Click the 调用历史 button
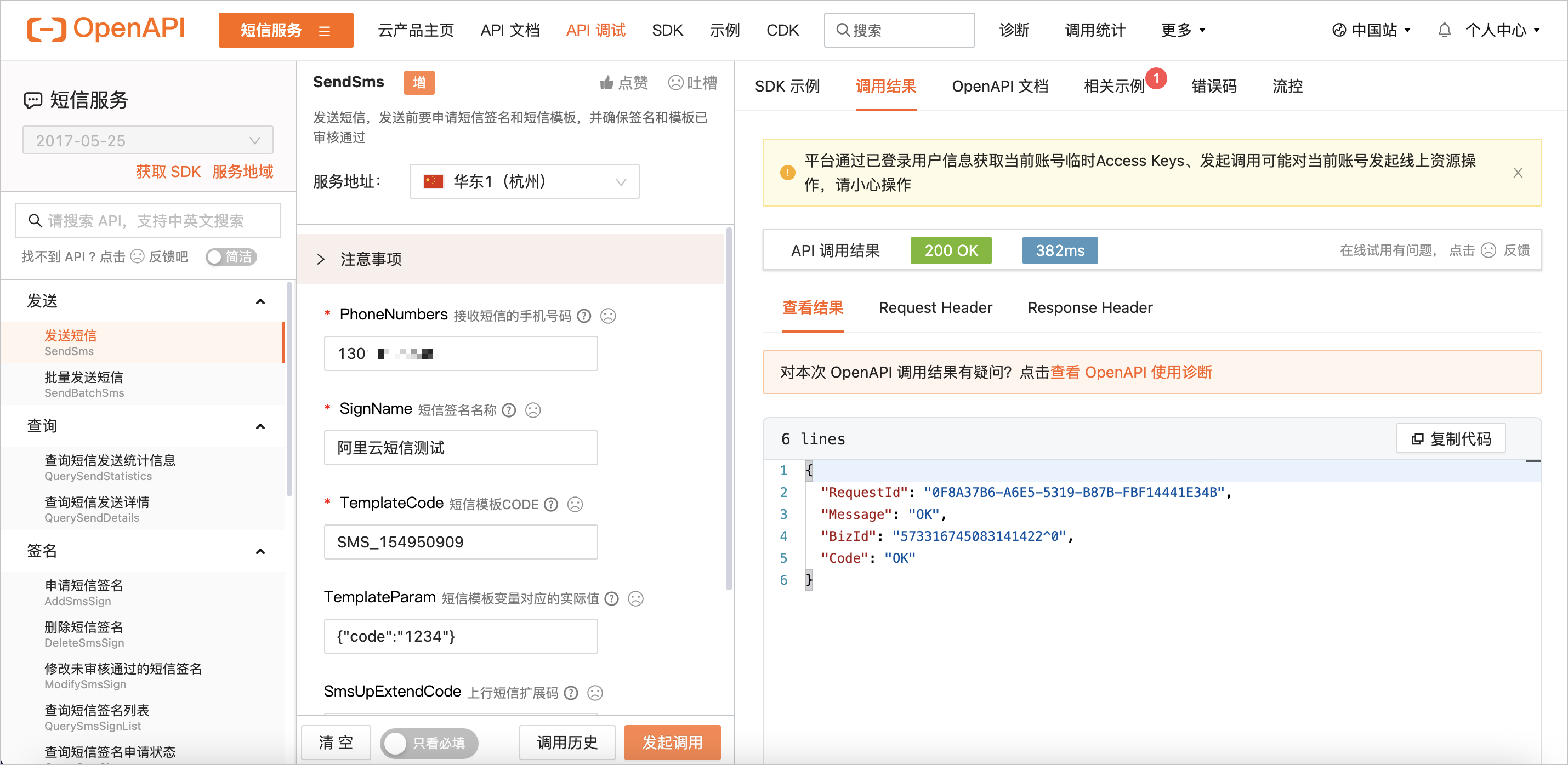Viewport: 1568px width, 765px height. point(567,743)
